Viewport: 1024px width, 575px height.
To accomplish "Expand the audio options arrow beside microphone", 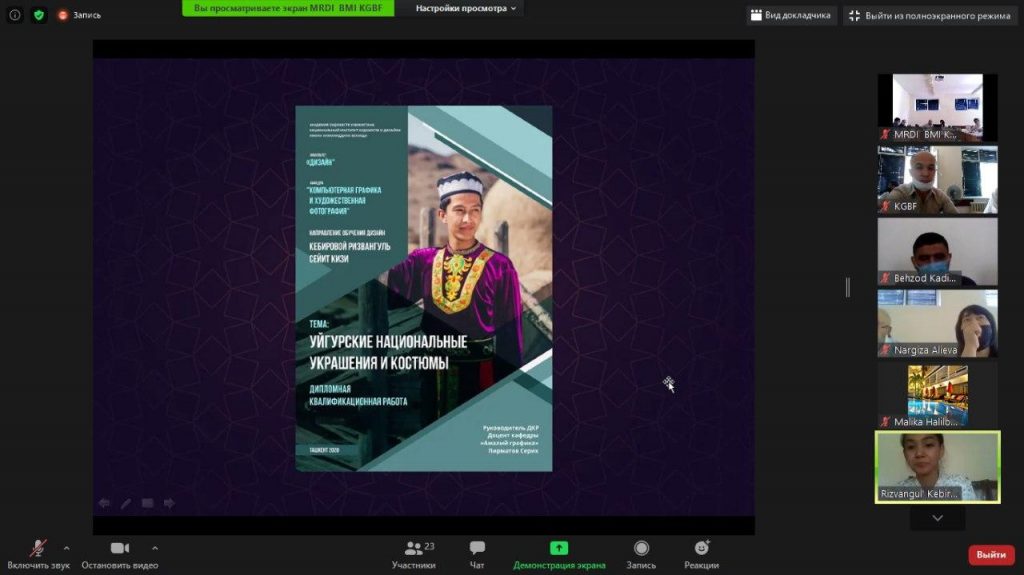I will point(67,548).
